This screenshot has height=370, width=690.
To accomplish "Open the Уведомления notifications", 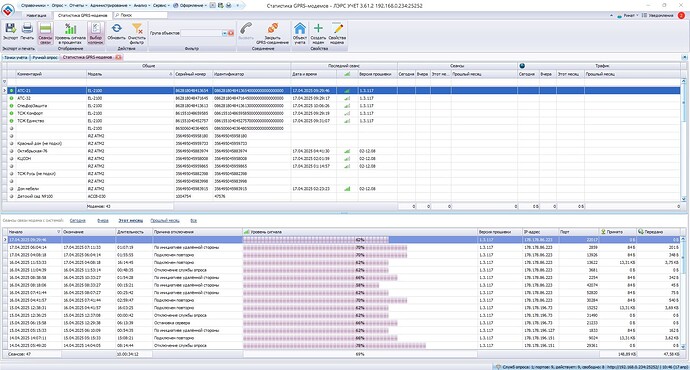I will [x=658, y=15].
